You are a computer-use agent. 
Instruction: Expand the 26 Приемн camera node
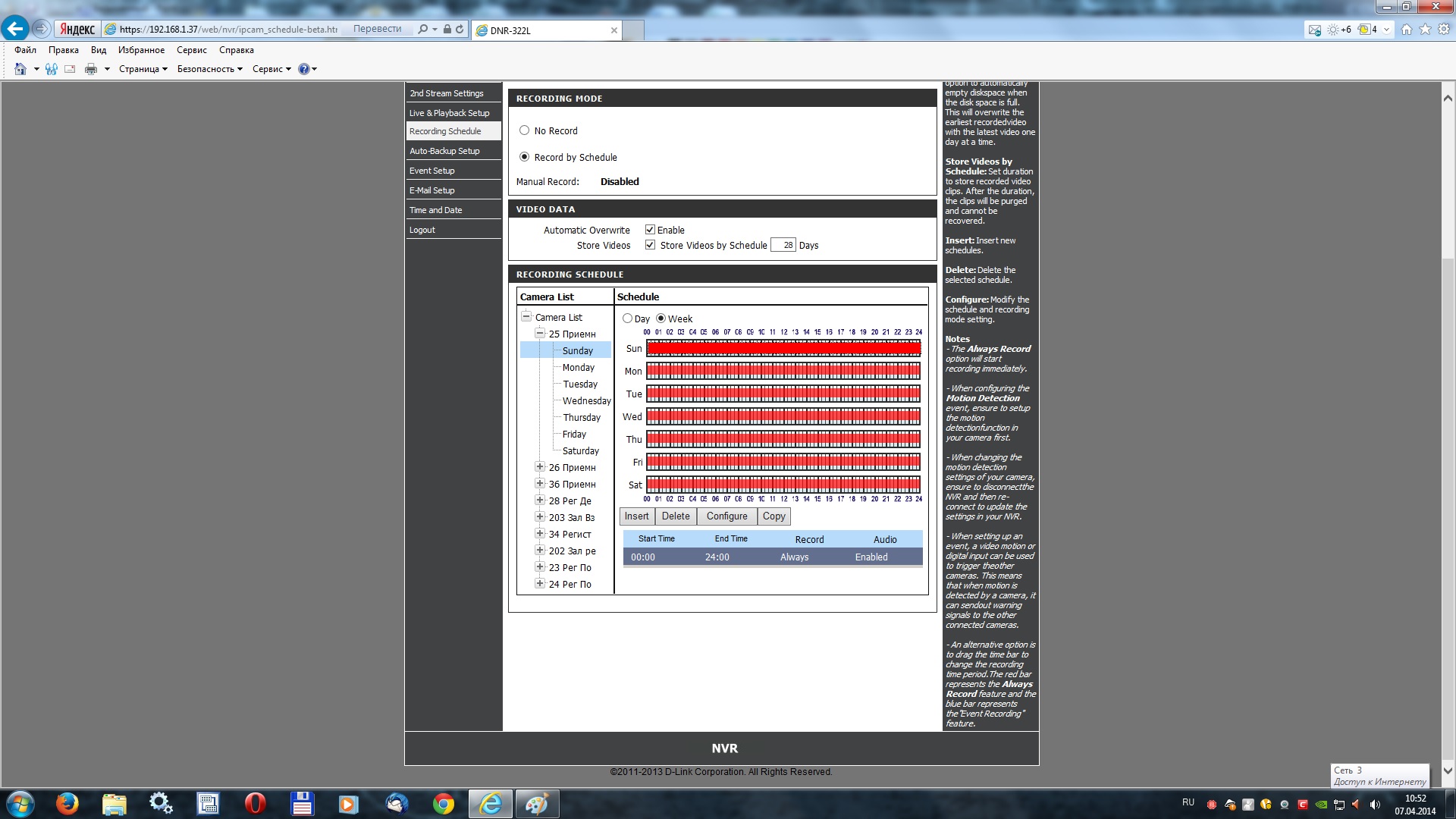point(540,467)
